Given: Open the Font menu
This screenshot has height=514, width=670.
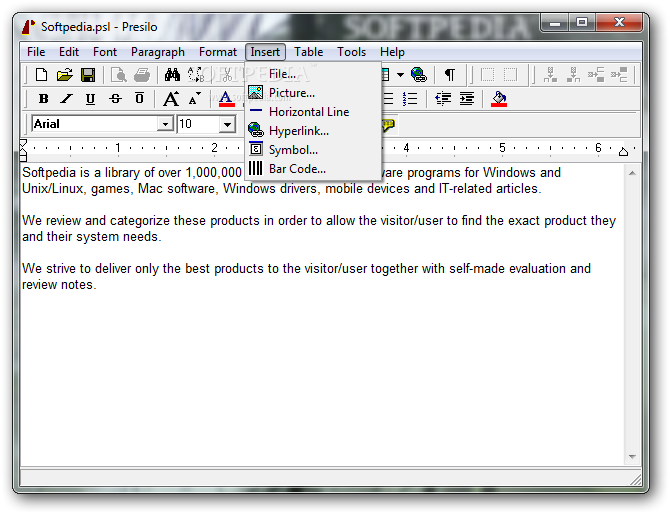Looking at the screenshot, I should pos(105,52).
